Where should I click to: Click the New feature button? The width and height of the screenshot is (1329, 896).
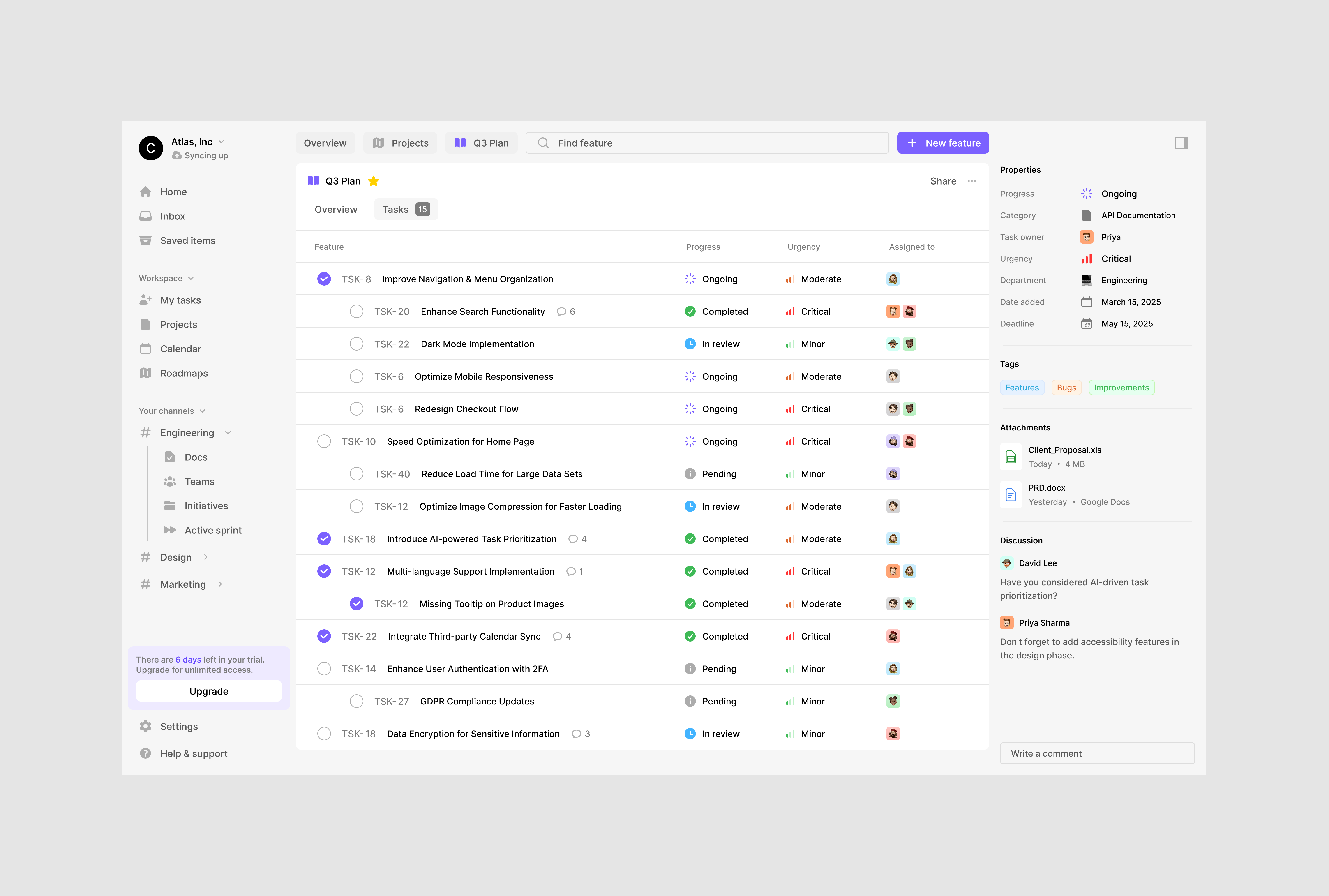coord(943,143)
